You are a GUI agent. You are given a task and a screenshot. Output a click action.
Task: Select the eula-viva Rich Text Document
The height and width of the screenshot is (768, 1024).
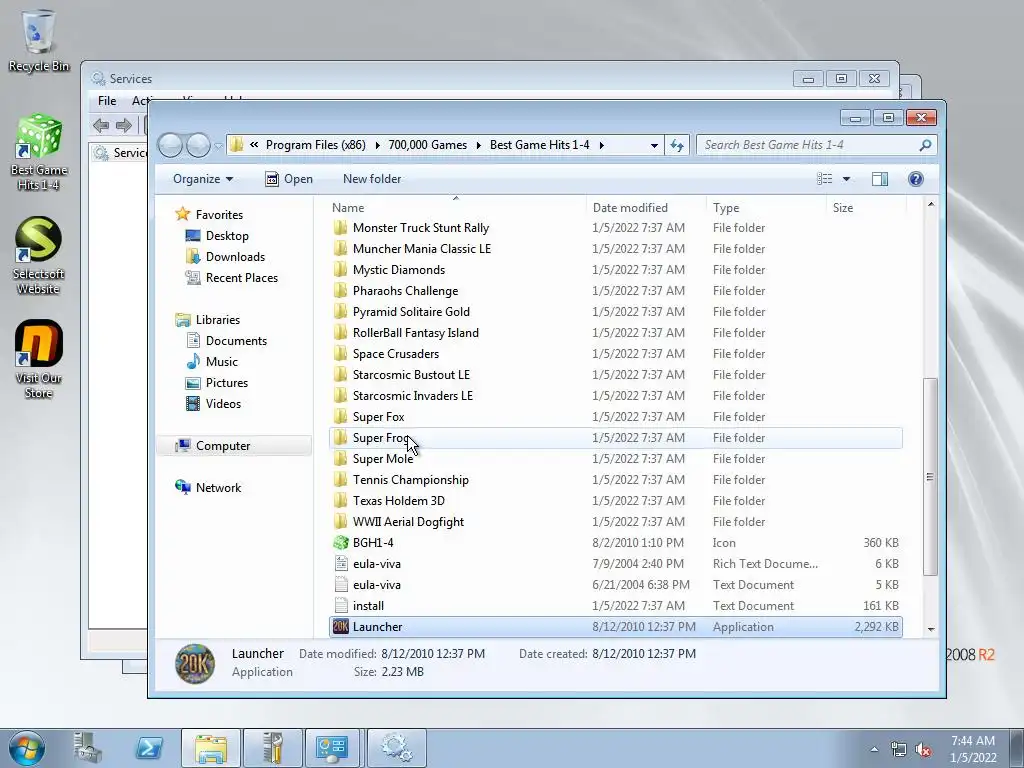616,564
